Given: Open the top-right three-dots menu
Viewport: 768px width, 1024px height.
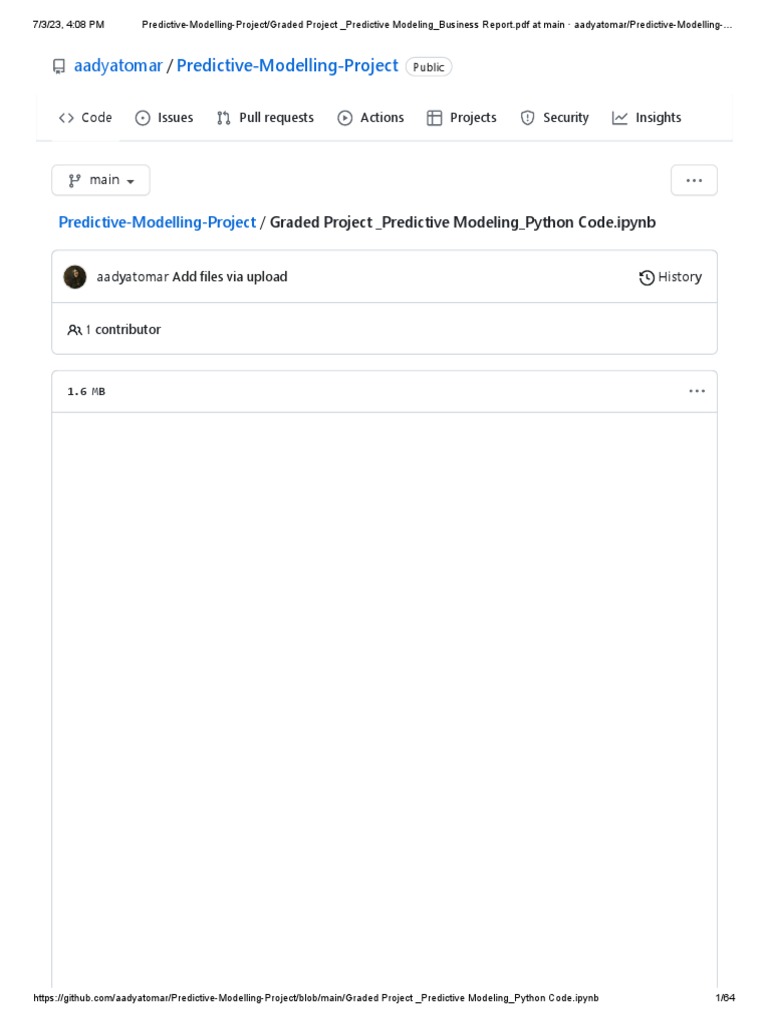Looking at the screenshot, I should 694,180.
